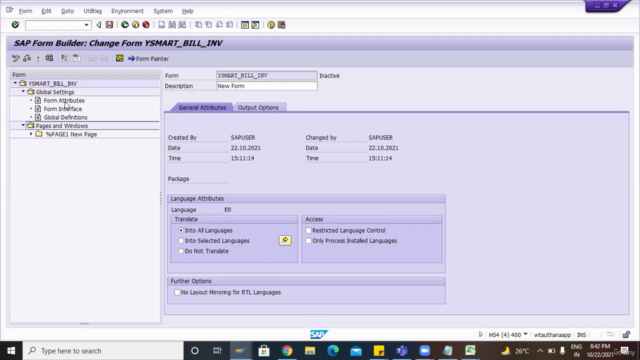Screen dimensions: 640x360
Task: Open the Utilities menu
Action: [x=93, y=11]
